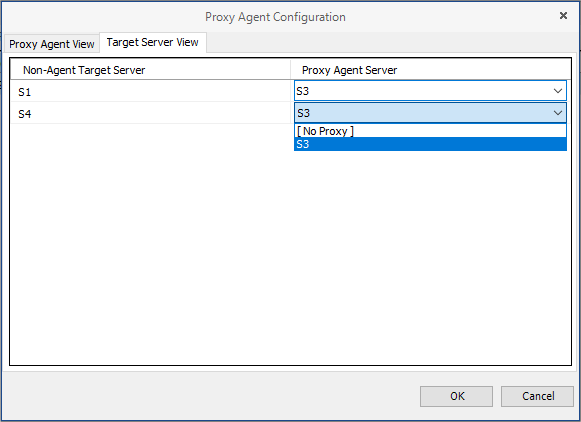Click the blank tab strip beside Target Server View
The height and width of the screenshot is (422, 581).
pyautogui.click(x=392, y=42)
